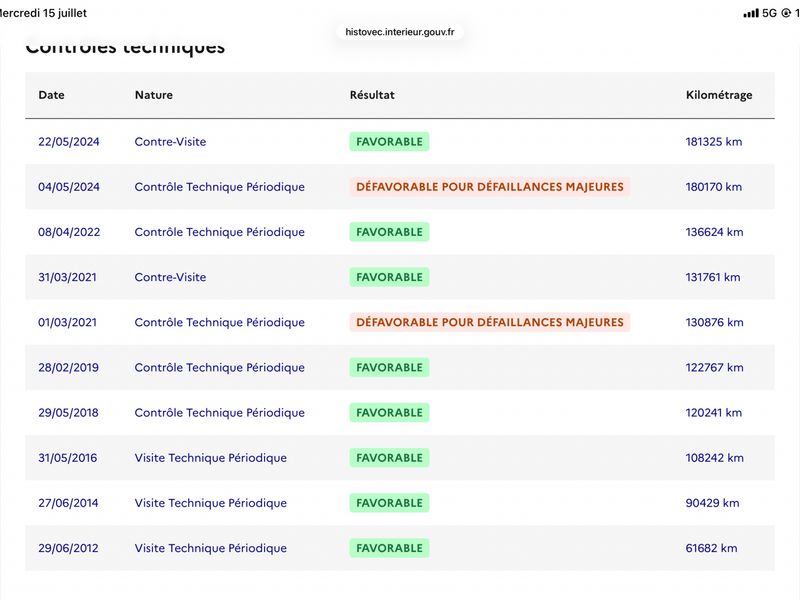
Task: Click the Résultat column header
Action: click(372, 95)
